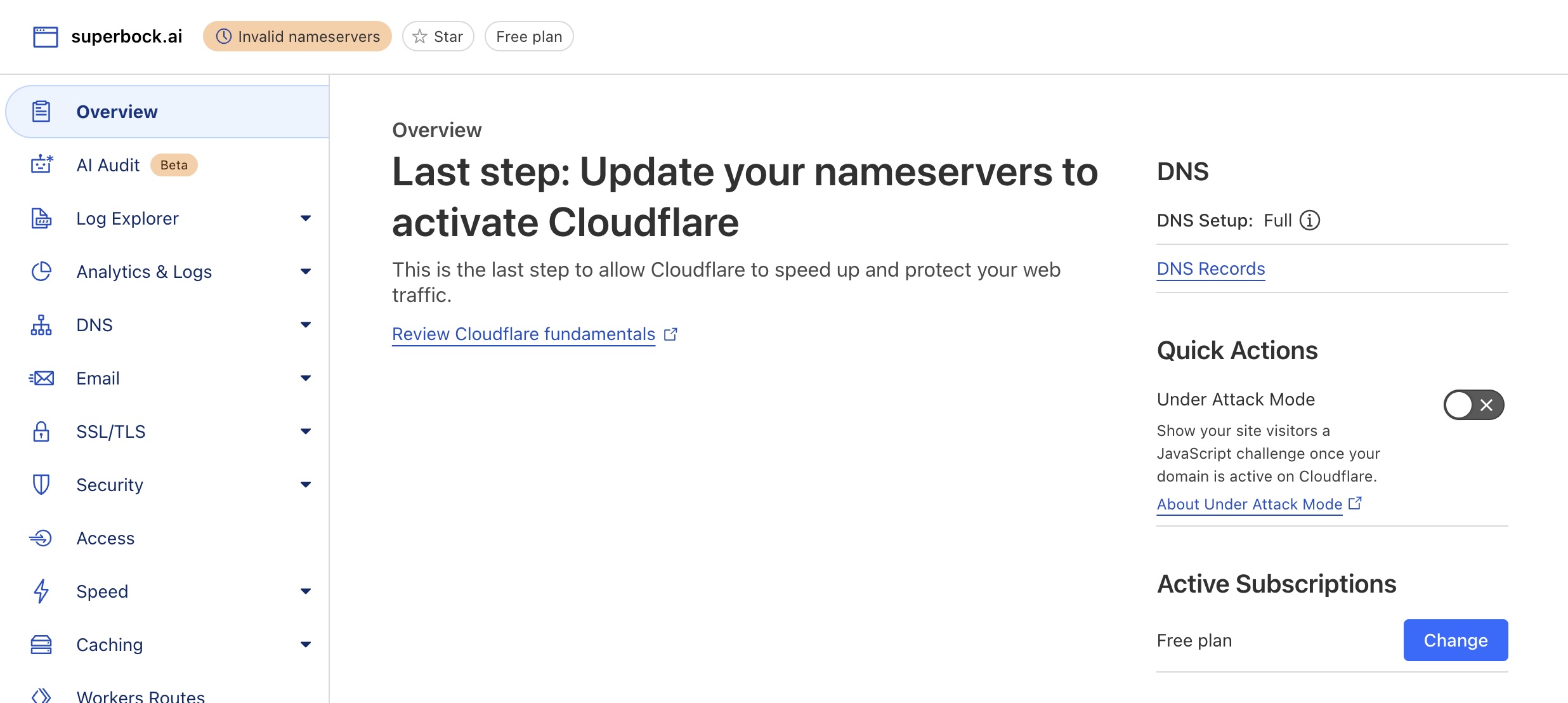Click the Free plan text under Active Subscriptions
This screenshot has width=1568, height=703.
(1194, 640)
